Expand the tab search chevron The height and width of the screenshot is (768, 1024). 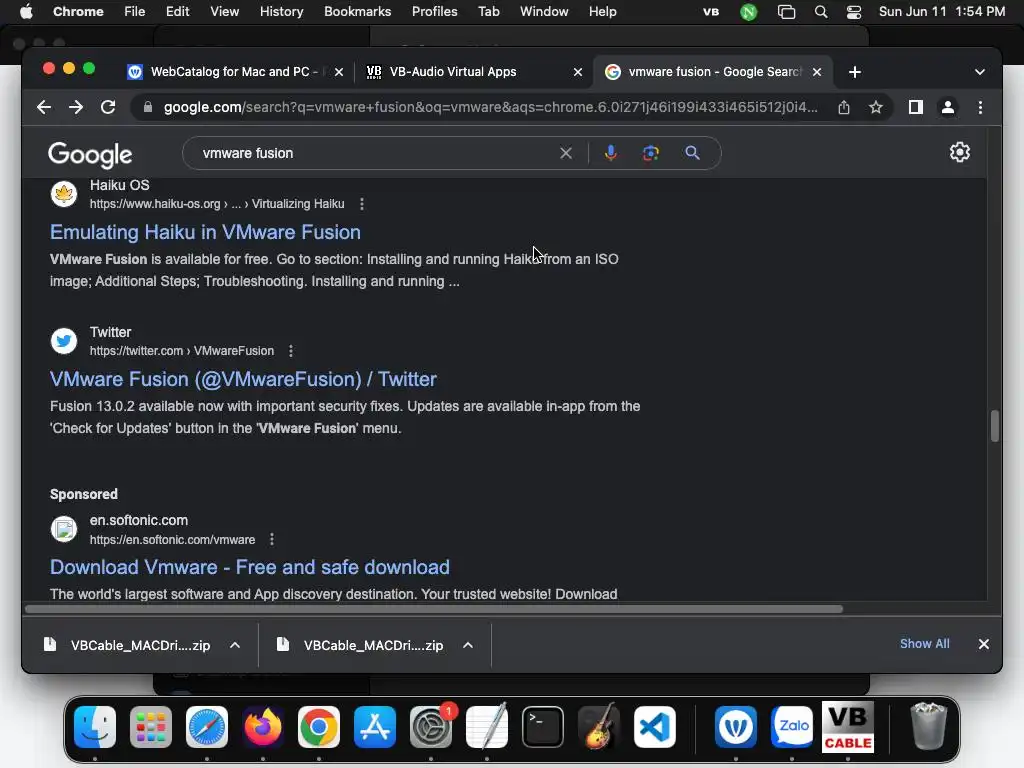(979, 72)
